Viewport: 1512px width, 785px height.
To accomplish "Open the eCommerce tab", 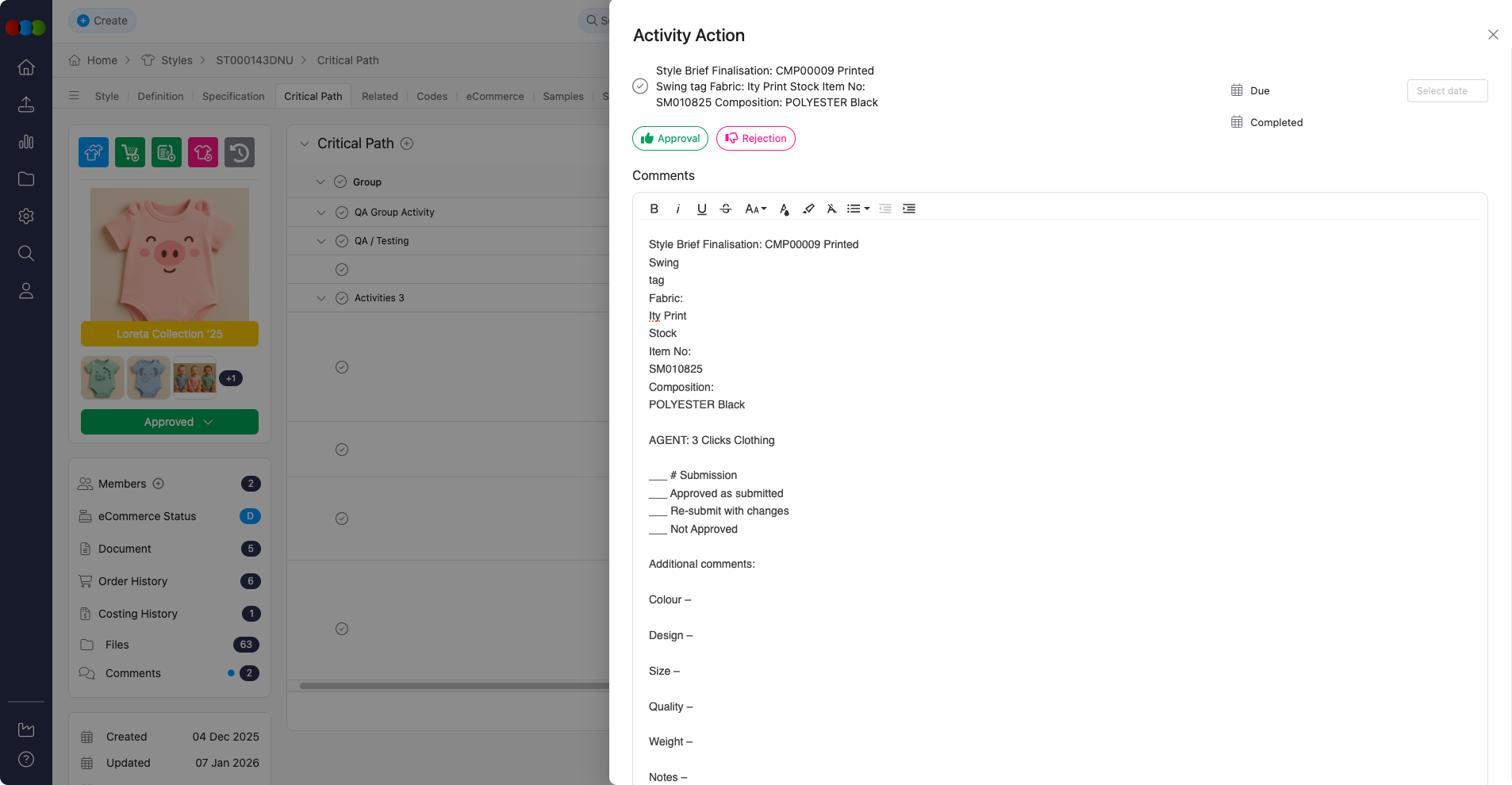I will click(x=495, y=96).
